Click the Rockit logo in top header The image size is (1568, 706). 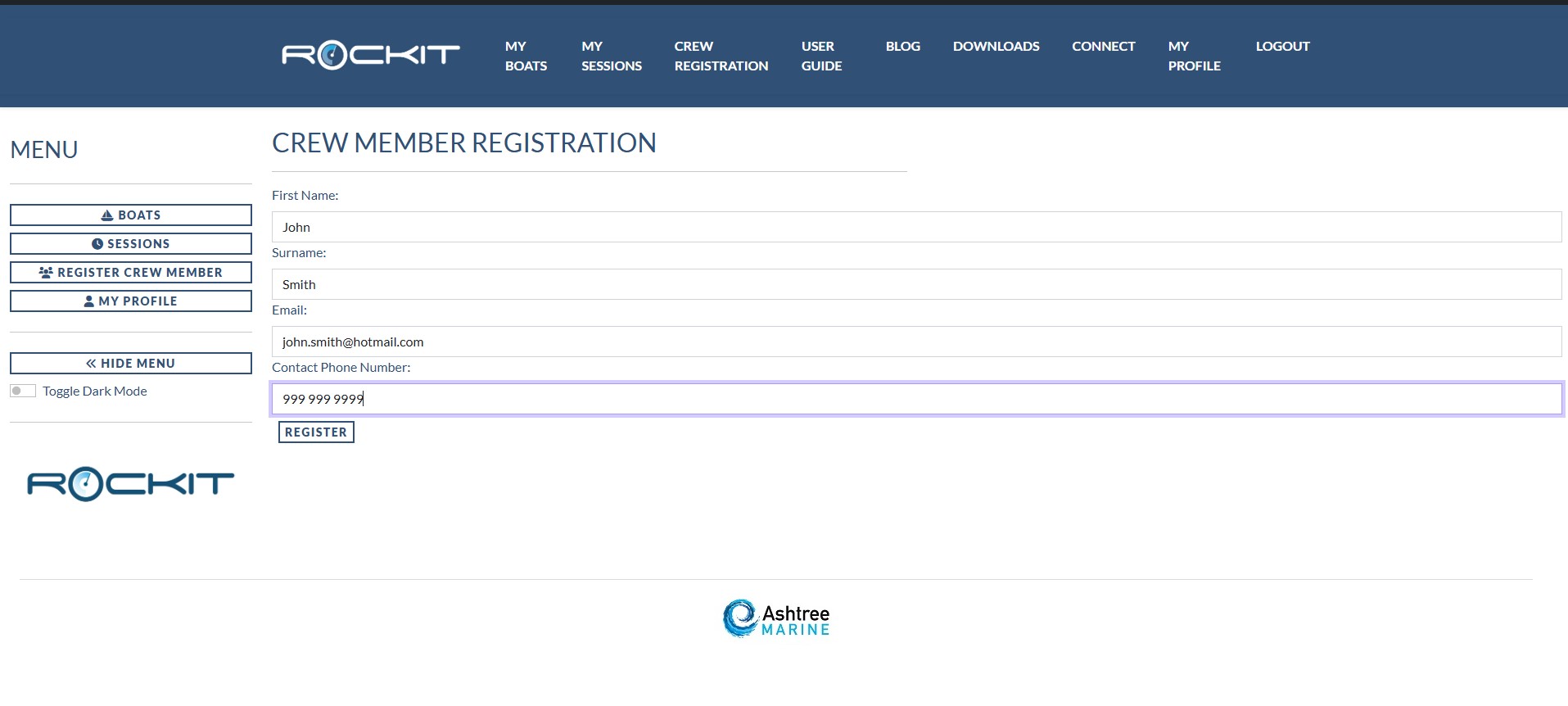pyautogui.click(x=371, y=56)
